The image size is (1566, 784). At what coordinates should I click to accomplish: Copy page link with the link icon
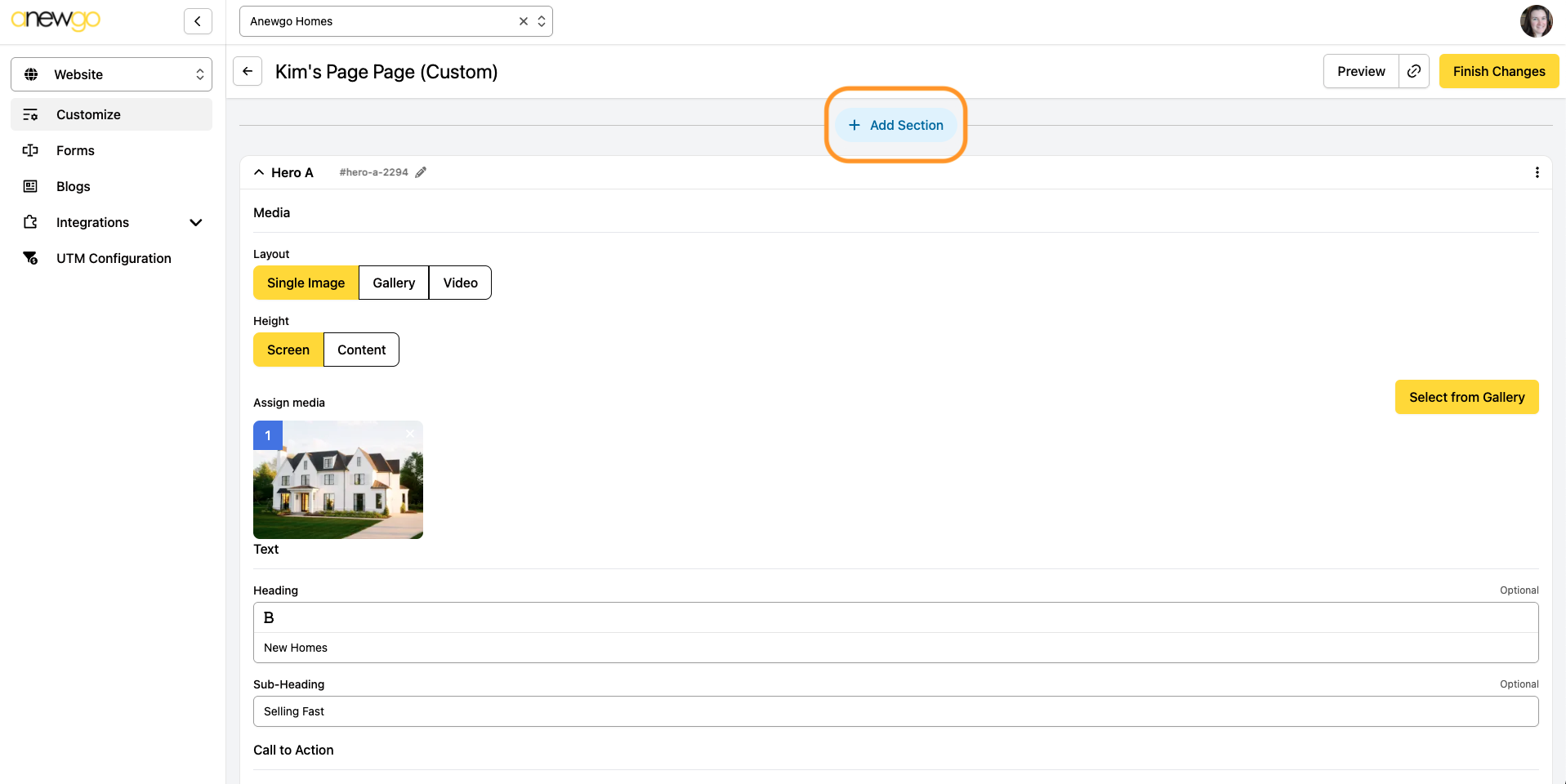(1414, 71)
